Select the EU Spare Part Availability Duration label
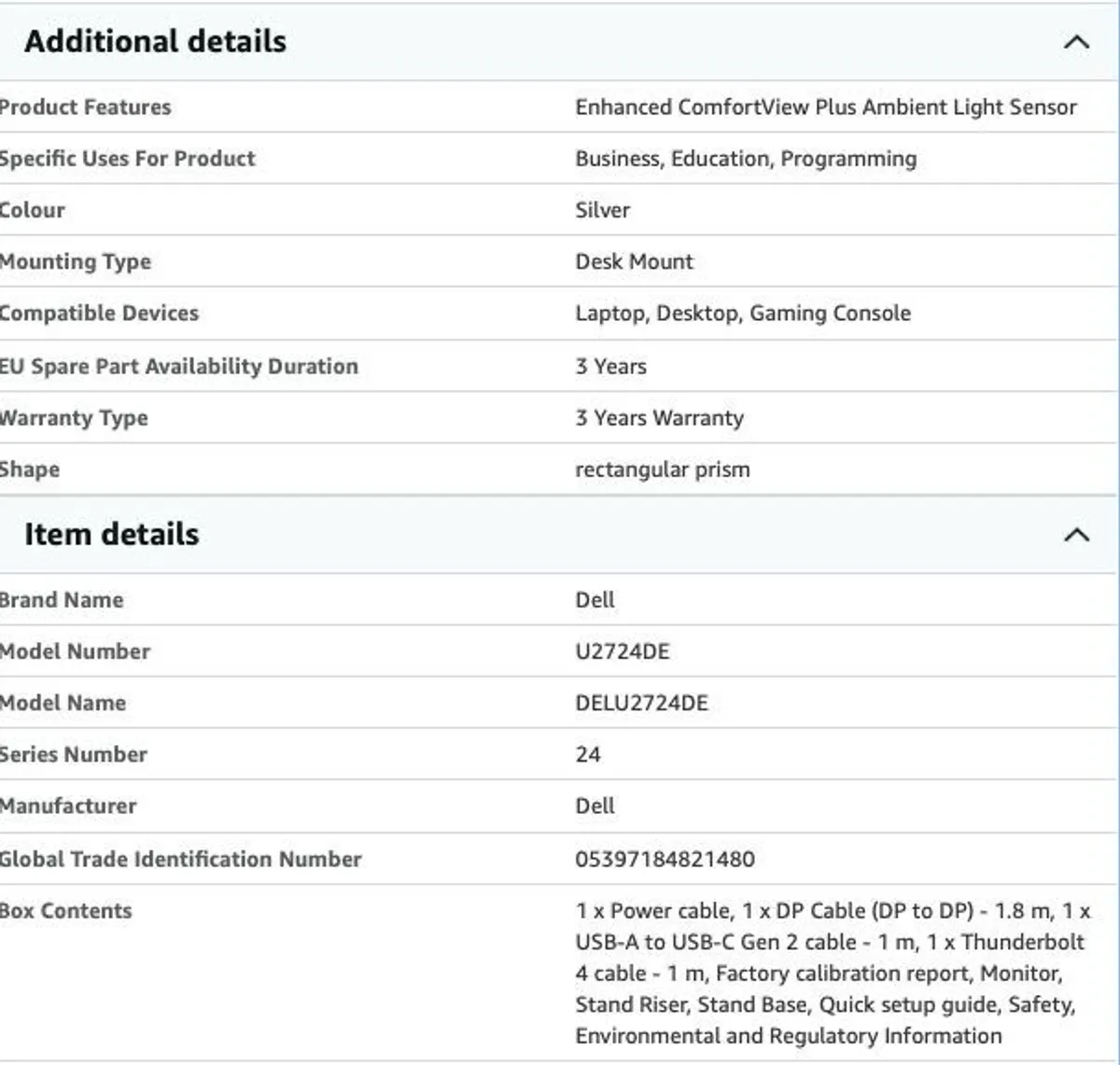 (x=178, y=366)
